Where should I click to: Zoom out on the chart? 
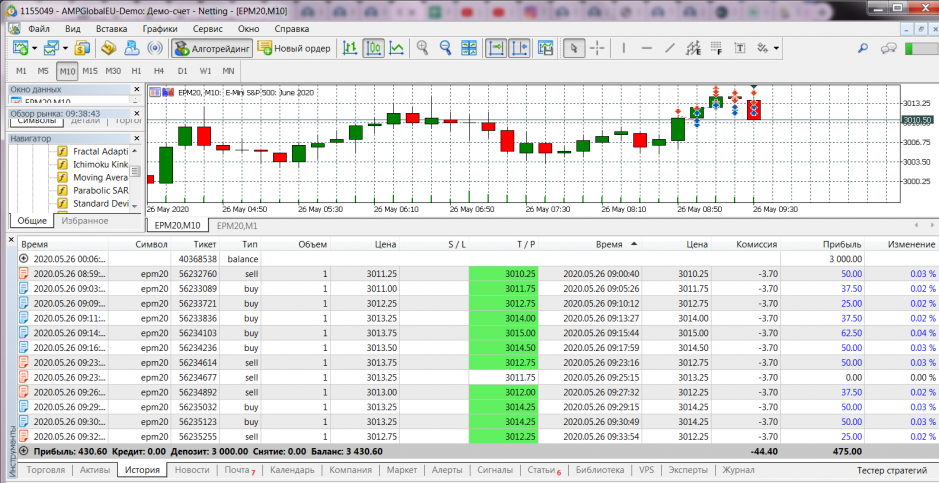(x=446, y=48)
